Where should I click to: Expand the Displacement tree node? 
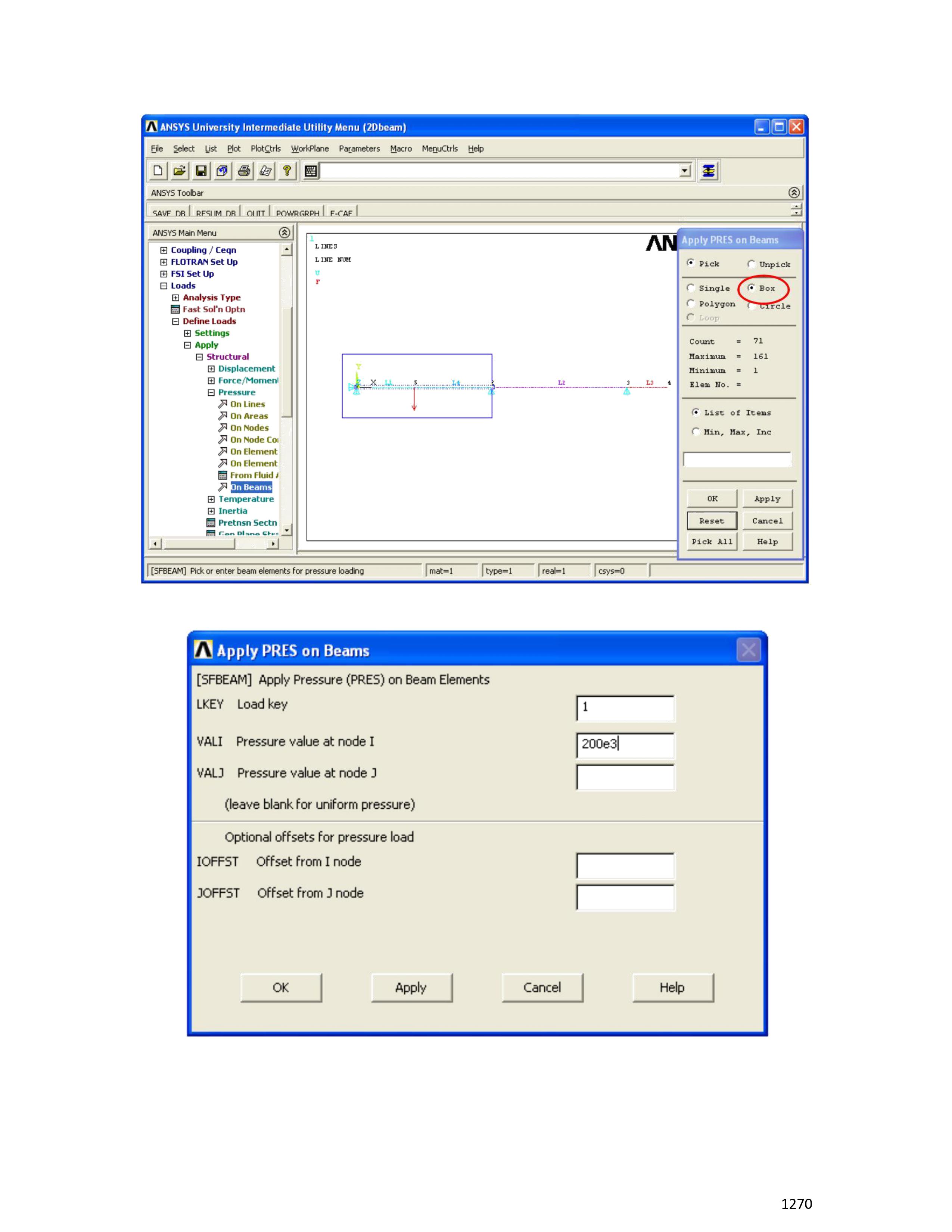click(211, 369)
